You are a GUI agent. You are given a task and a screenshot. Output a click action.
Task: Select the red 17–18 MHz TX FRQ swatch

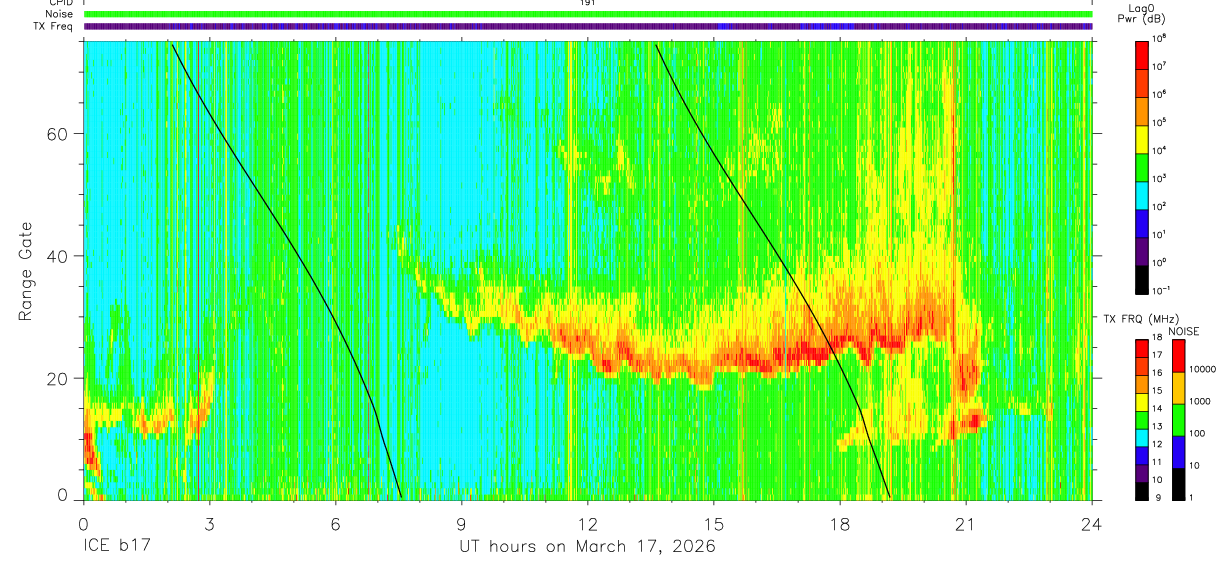pos(1143,349)
